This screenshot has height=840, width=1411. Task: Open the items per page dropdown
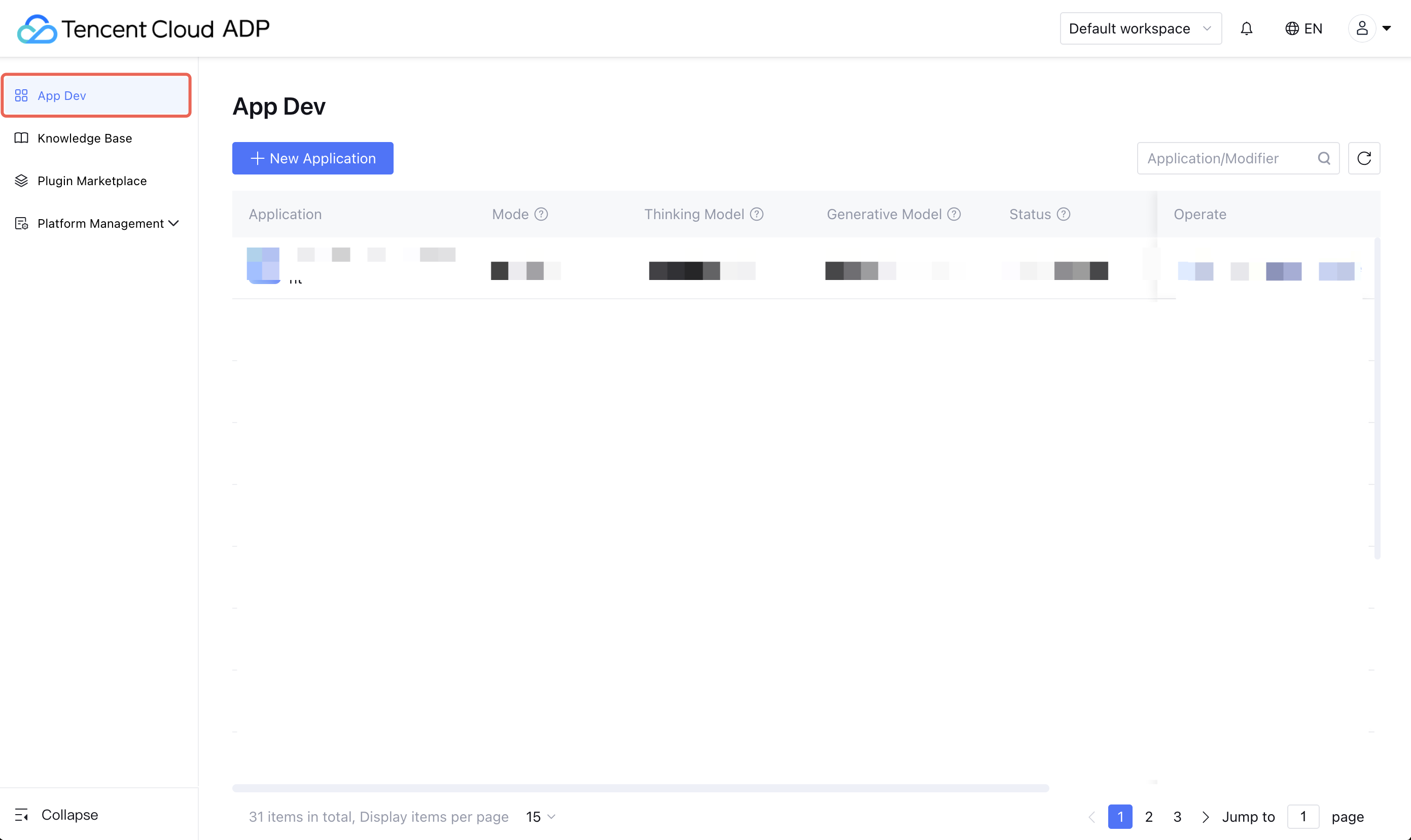pos(541,816)
